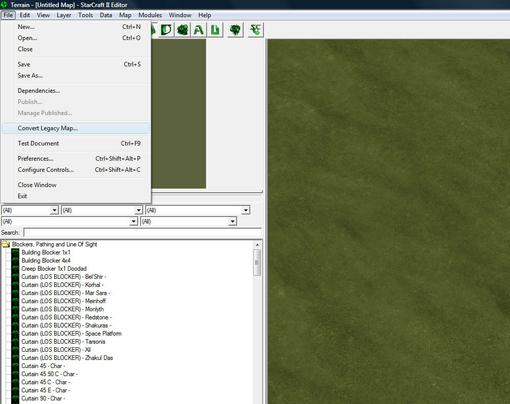Click the SC test document icon

pyautogui.click(x=255, y=30)
